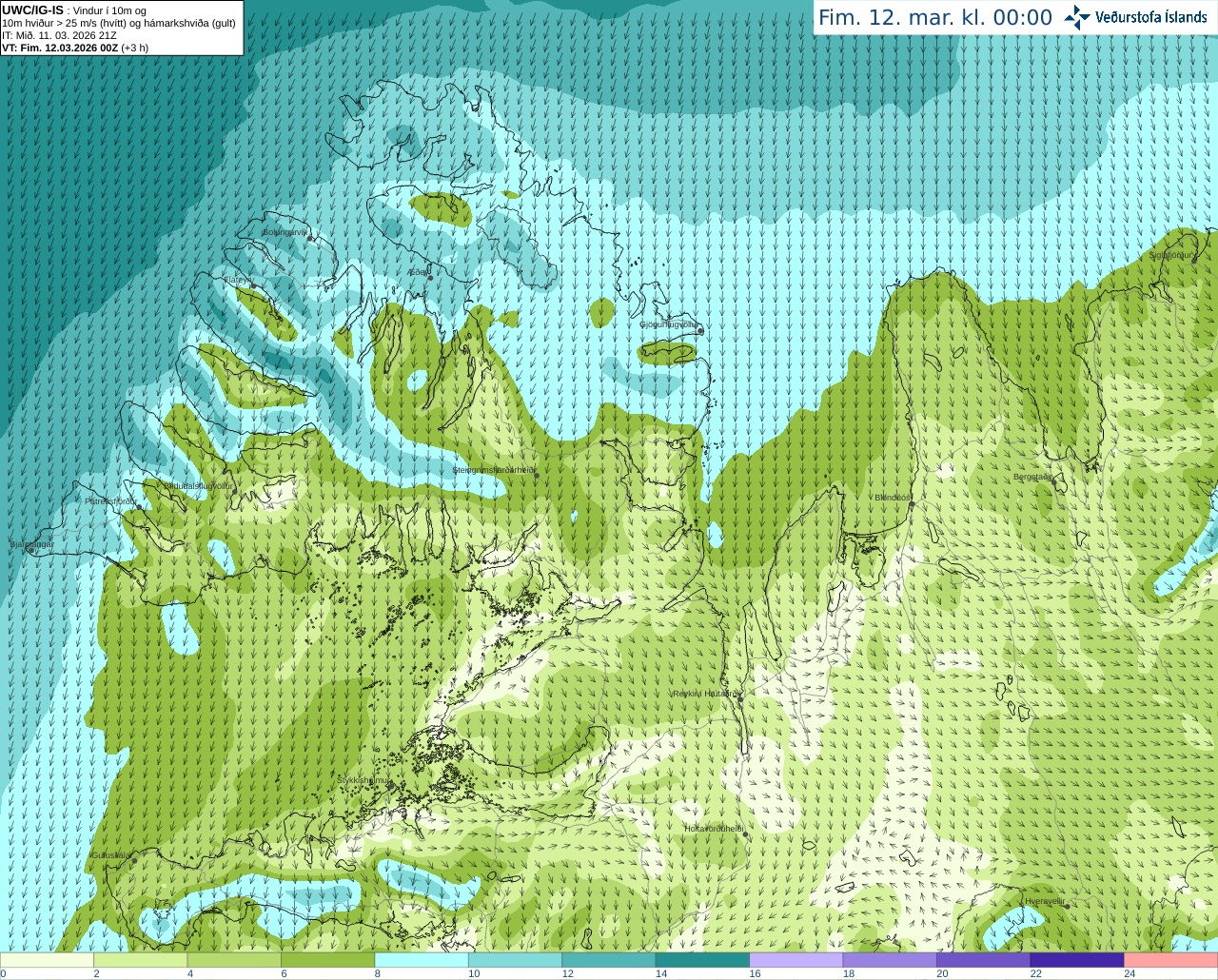Click the Stykkishólmur station label
The height and width of the screenshot is (980, 1218).
(x=363, y=780)
